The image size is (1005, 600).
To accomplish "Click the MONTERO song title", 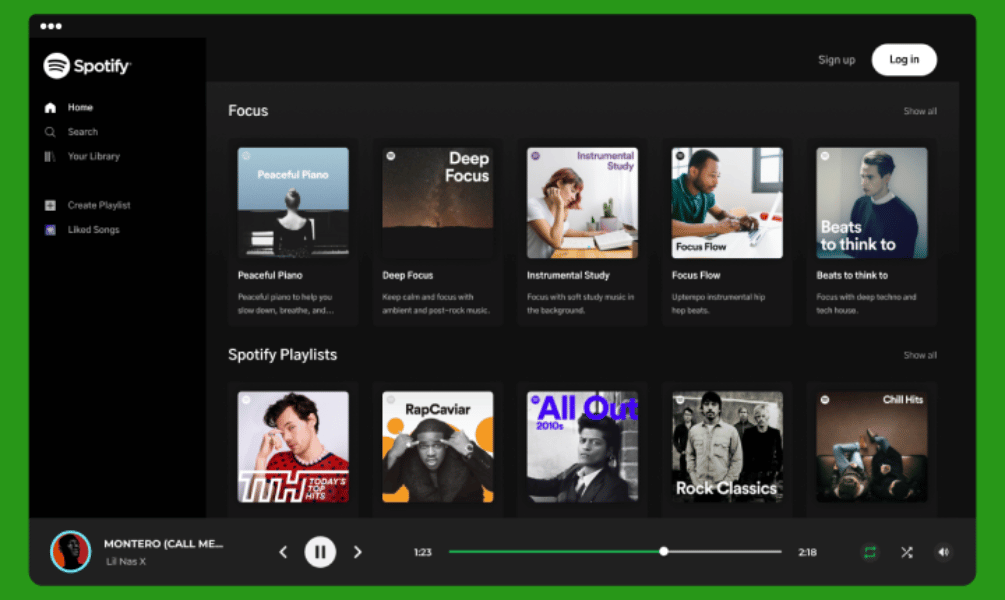I will pos(163,544).
